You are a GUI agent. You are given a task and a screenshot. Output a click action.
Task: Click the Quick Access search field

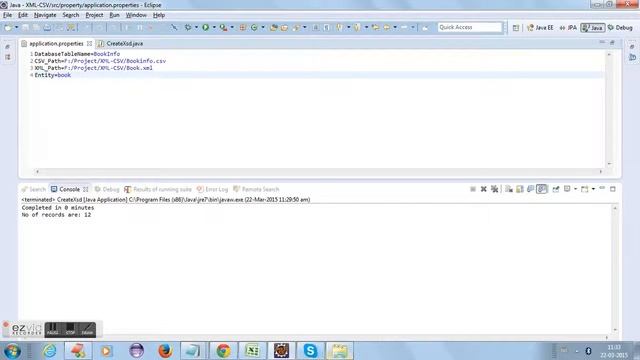[x=469, y=27]
